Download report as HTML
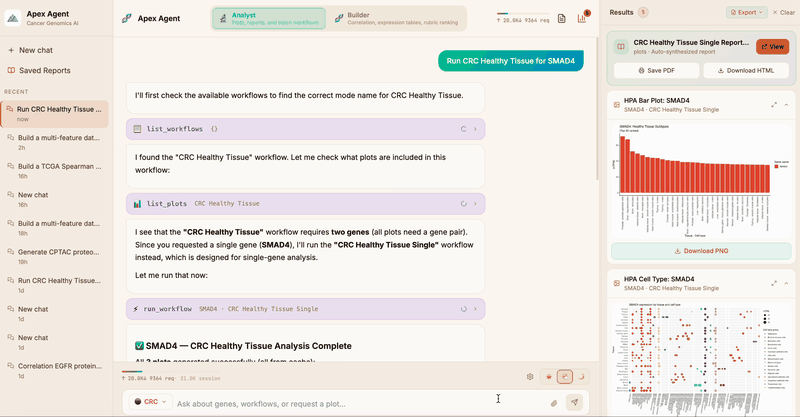800x417 pixels. point(745,70)
